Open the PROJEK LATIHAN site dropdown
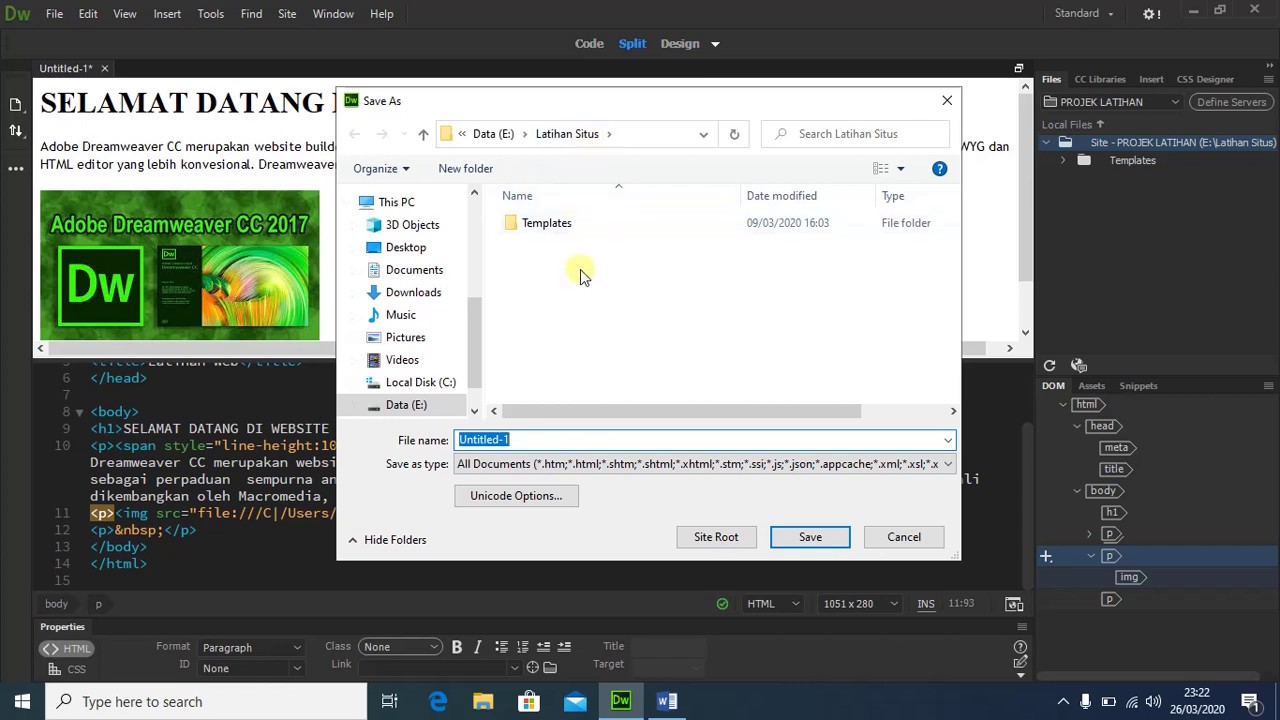This screenshot has height=720, width=1280. pyautogui.click(x=1112, y=102)
